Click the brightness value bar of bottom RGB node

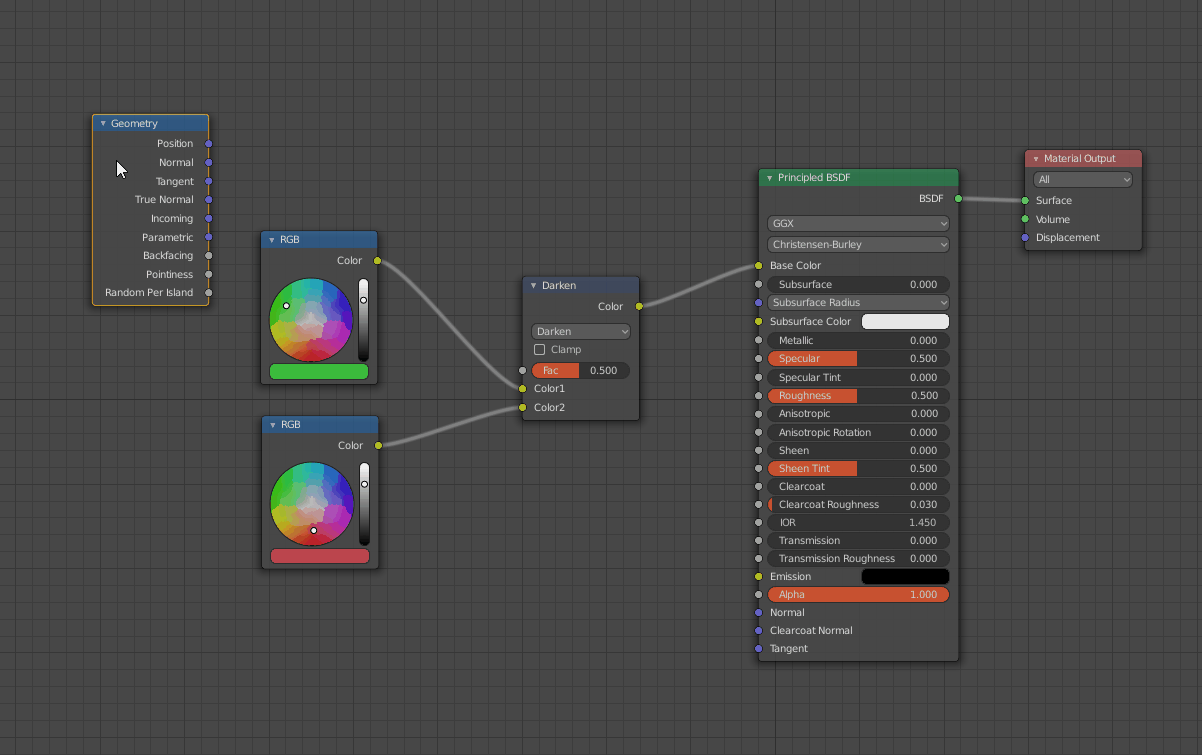pos(364,504)
